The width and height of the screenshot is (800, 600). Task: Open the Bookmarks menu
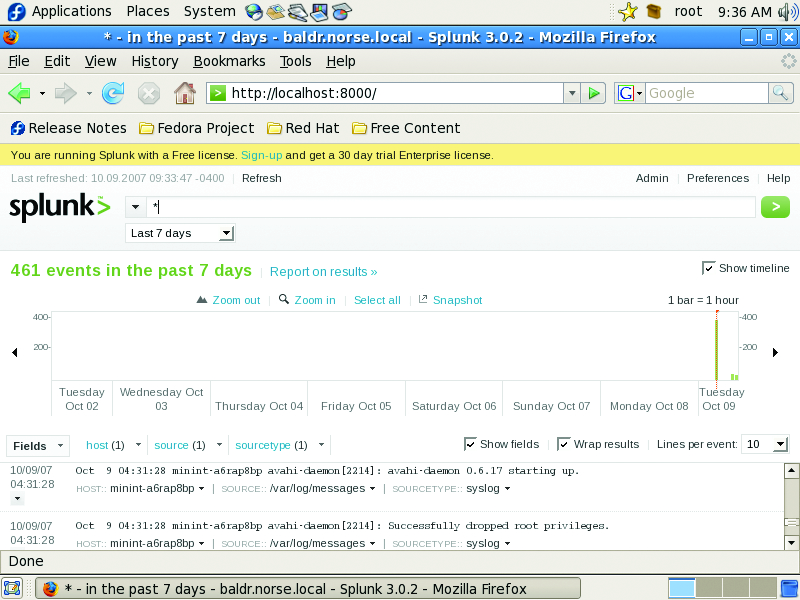pos(229,61)
